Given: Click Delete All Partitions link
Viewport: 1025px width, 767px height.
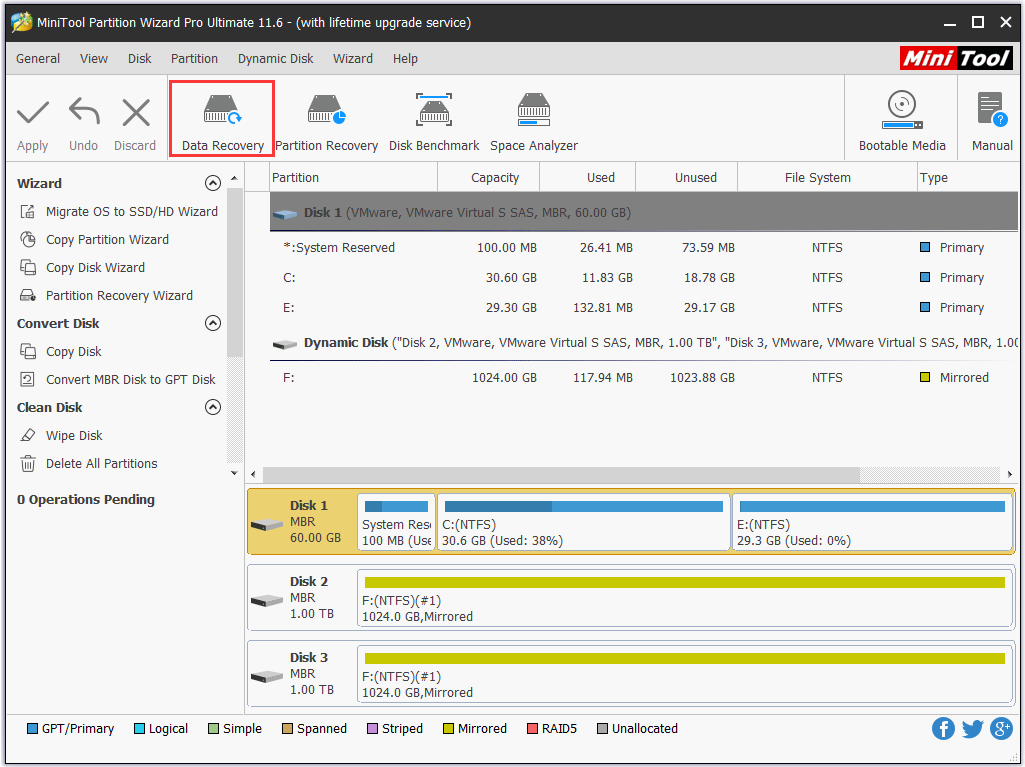Looking at the screenshot, I should click(x=101, y=464).
